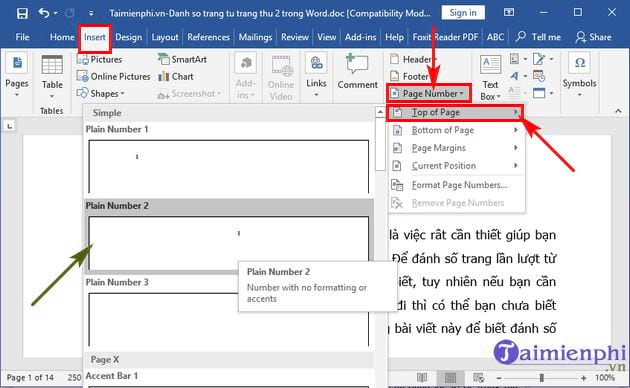Choose Plain Number 3 thumbnail
This screenshot has width=630, height=388.
point(228,319)
